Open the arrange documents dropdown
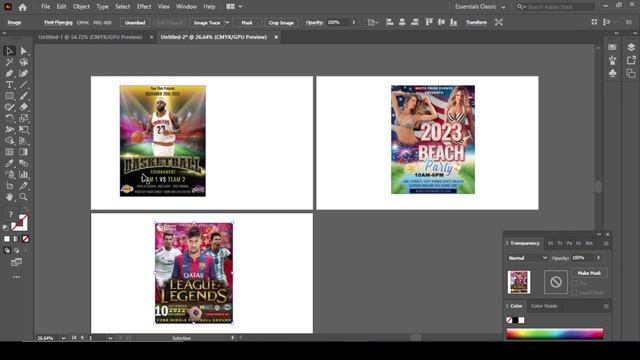The height and width of the screenshot is (360, 640). (234, 7)
